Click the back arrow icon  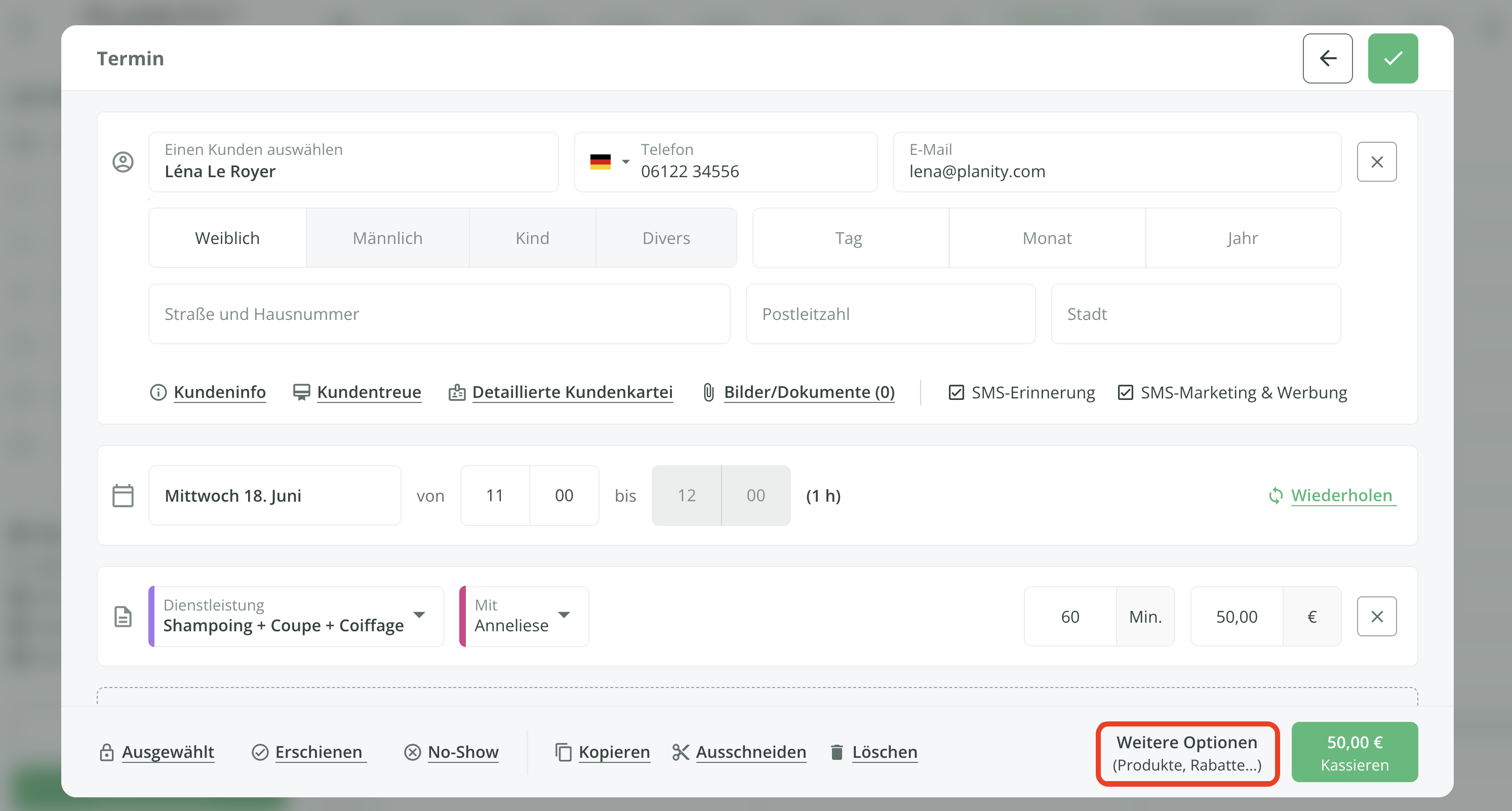(1327, 58)
